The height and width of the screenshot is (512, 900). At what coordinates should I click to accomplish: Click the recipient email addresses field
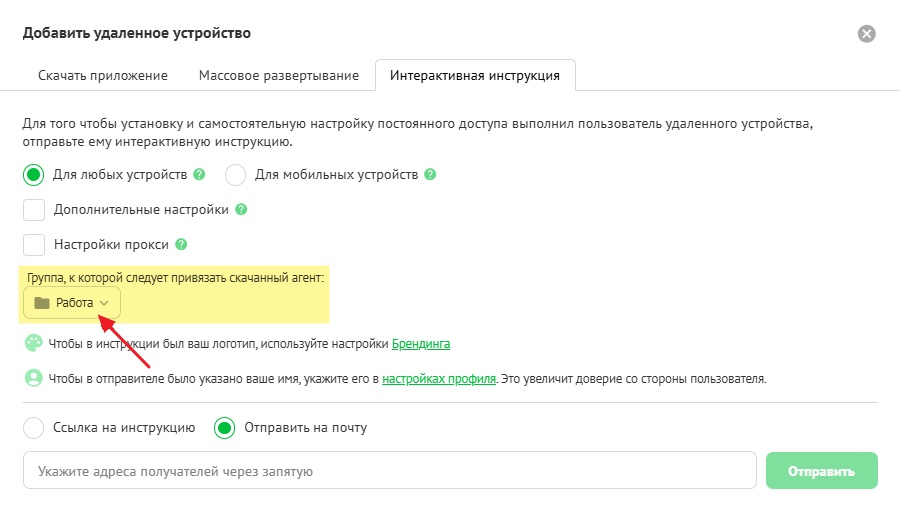tap(389, 471)
